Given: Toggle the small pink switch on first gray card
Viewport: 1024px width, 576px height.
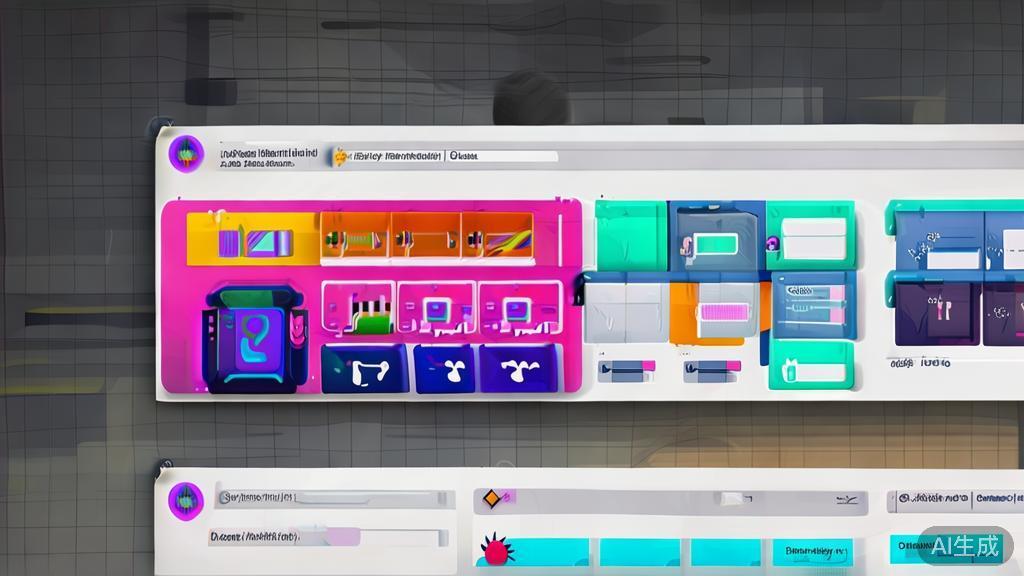Looking at the screenshot, I should (x=648, y=366).
